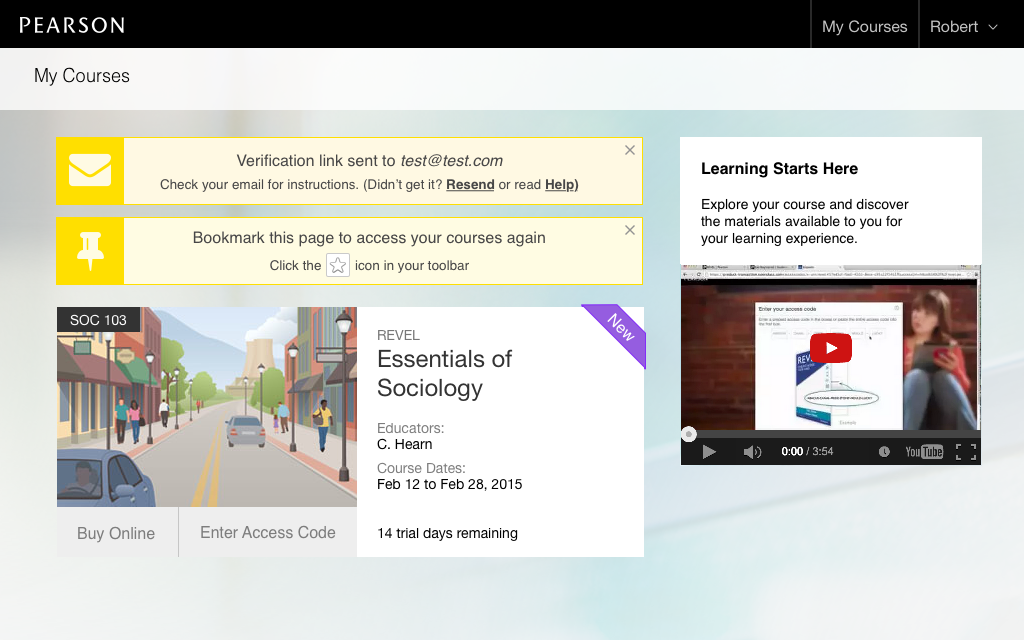The image size is (1024, 640).
Task: Open the SOC 103 course street image
Action: pos(207,407)
